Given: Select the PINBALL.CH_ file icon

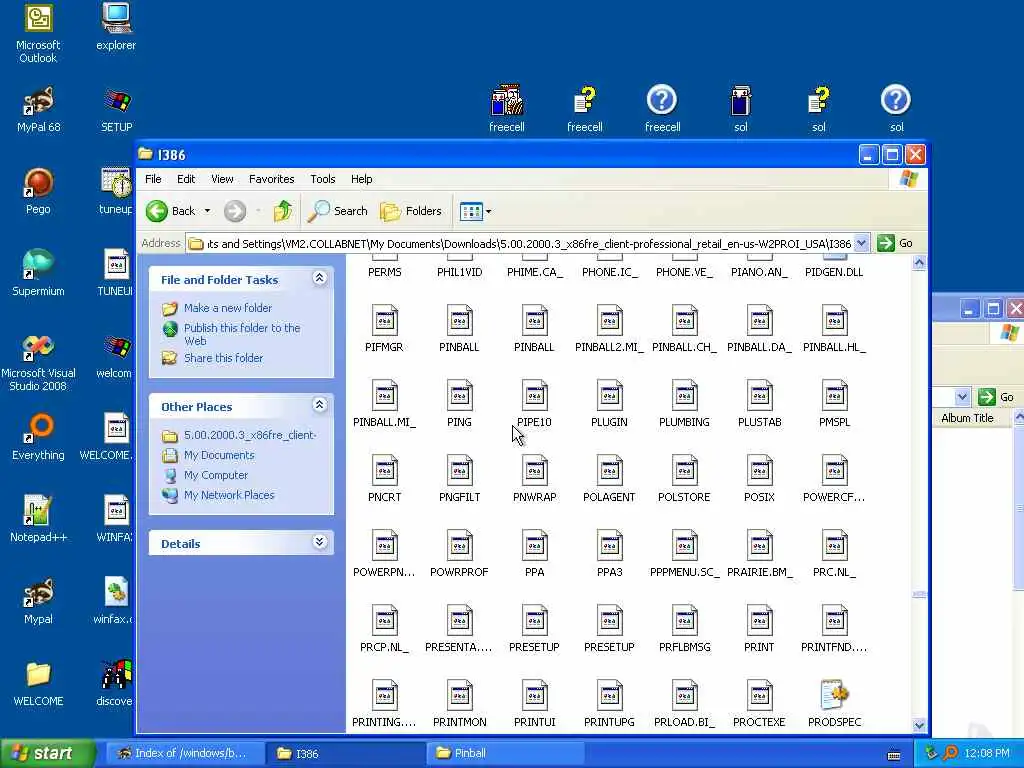Looking at the screenshot, I should click(684, 321).
